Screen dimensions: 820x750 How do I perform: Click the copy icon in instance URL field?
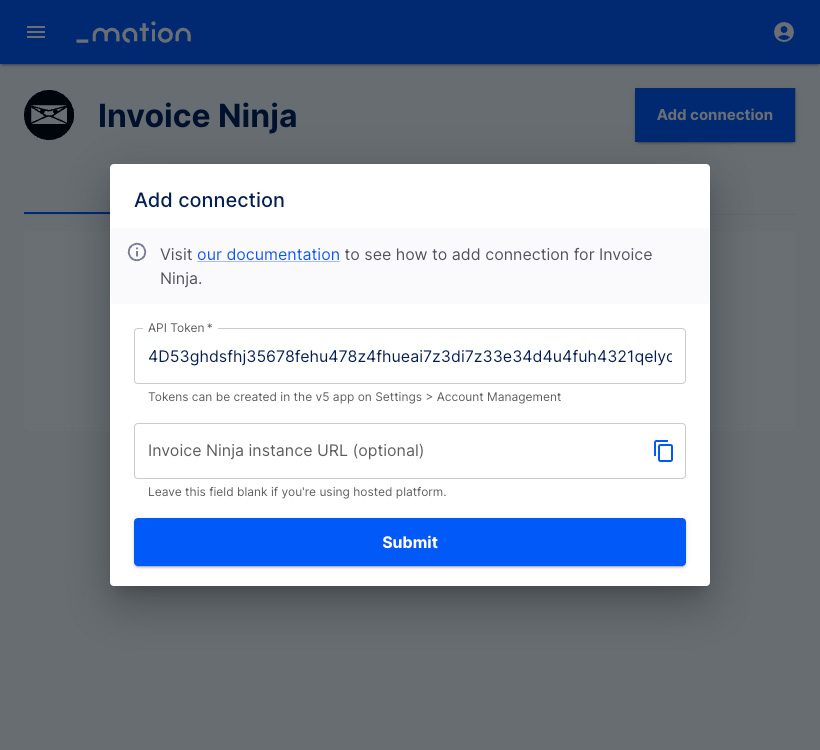click(x=663, y=451)
